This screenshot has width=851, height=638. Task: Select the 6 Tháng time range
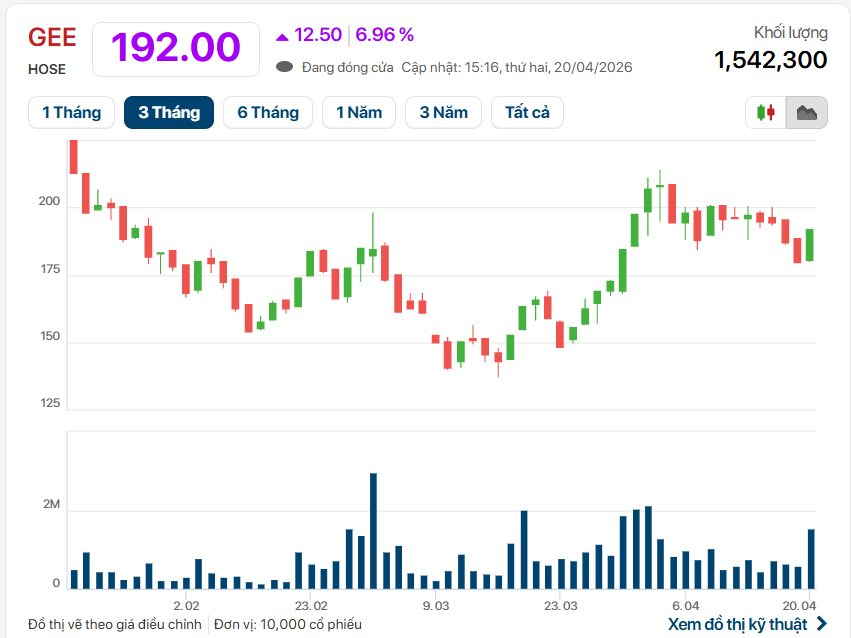coord(268,113)
